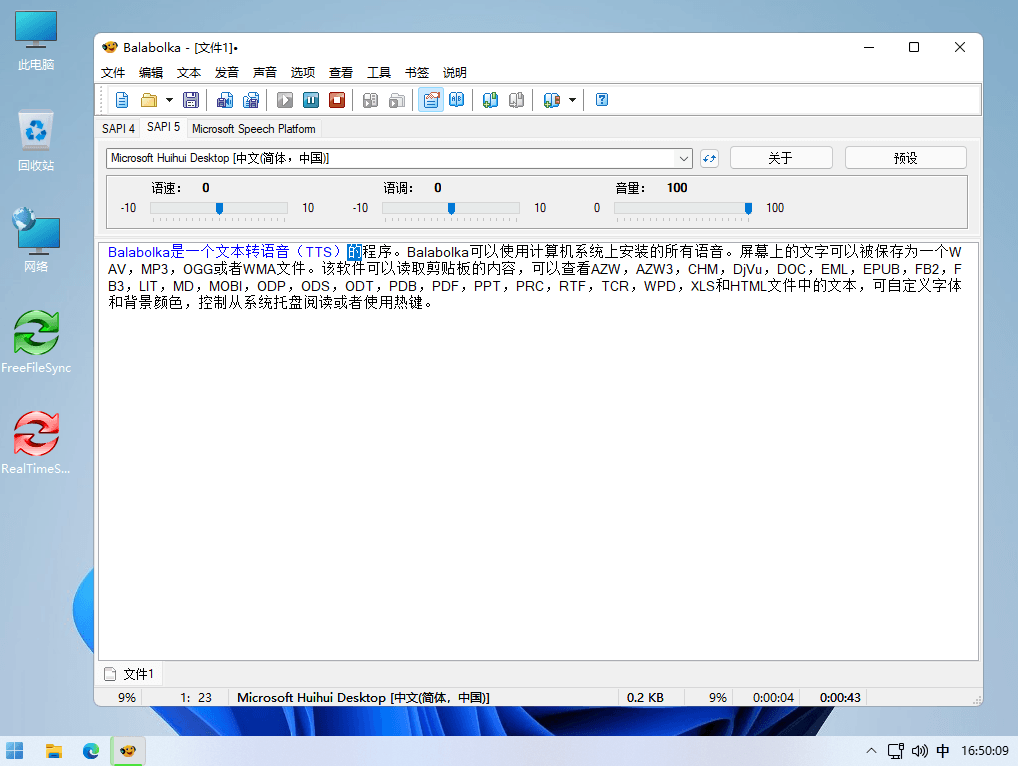1018x766 pixels.
Task: Toggle the highlighted text reading mode icon
Action: pos(430,99)
